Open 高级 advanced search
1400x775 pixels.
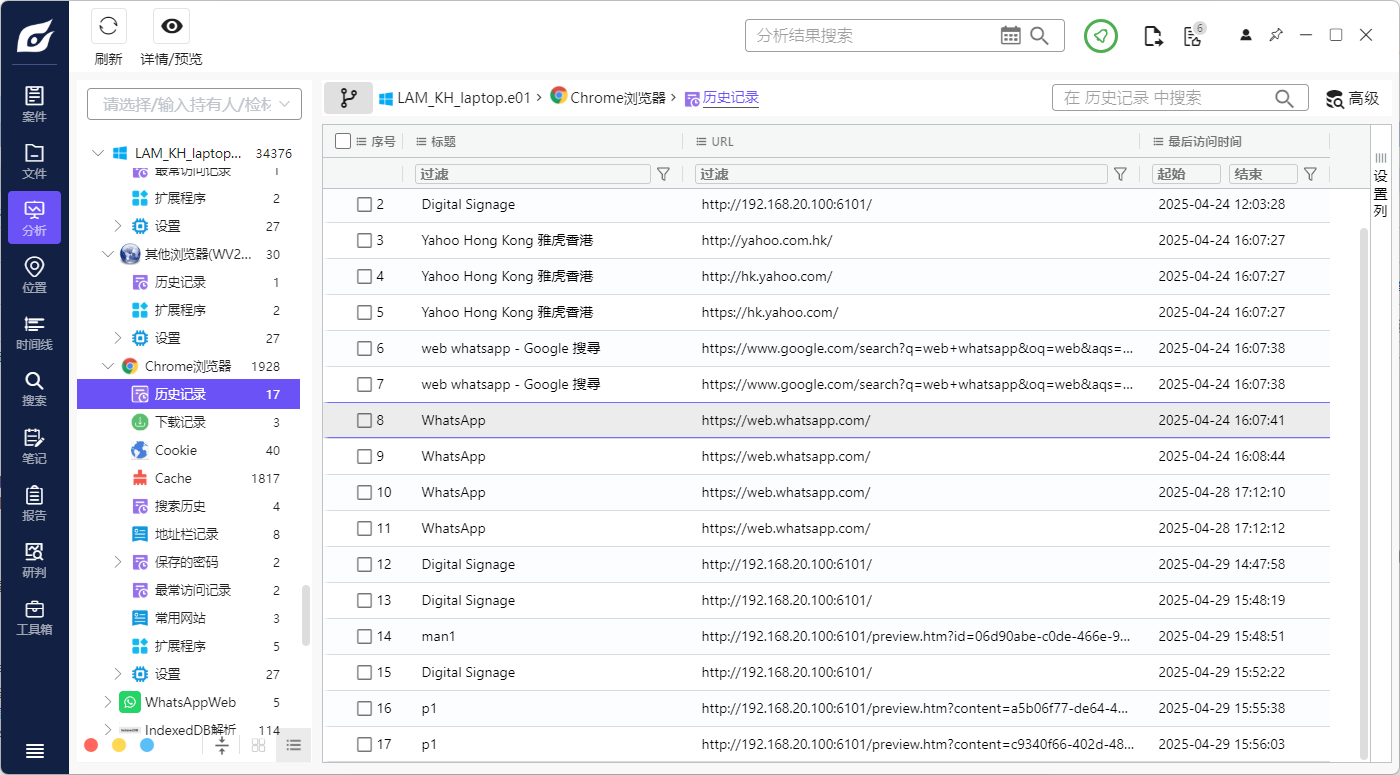(x=1352, y=98)
